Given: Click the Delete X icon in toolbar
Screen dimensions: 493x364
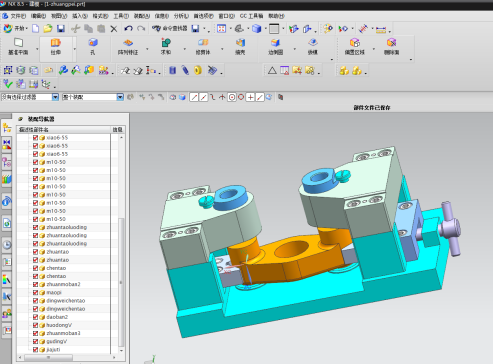Looking at the screenshot, I should click(114, 29).
